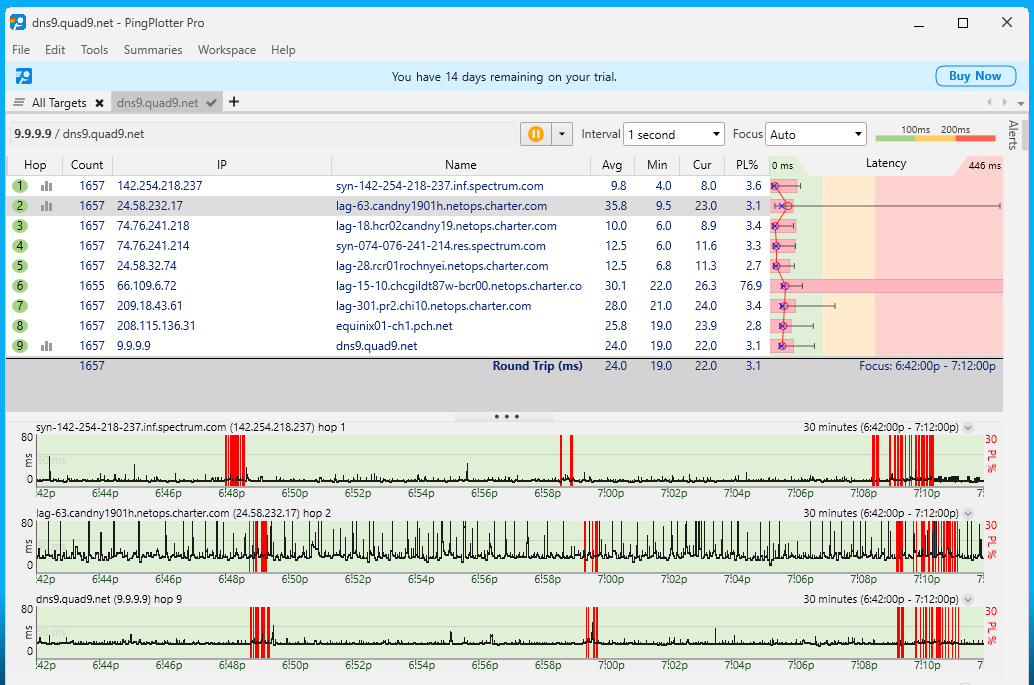Open the Summaries menu
This screenshot has width=1034, height=685.
pos(153,50)
